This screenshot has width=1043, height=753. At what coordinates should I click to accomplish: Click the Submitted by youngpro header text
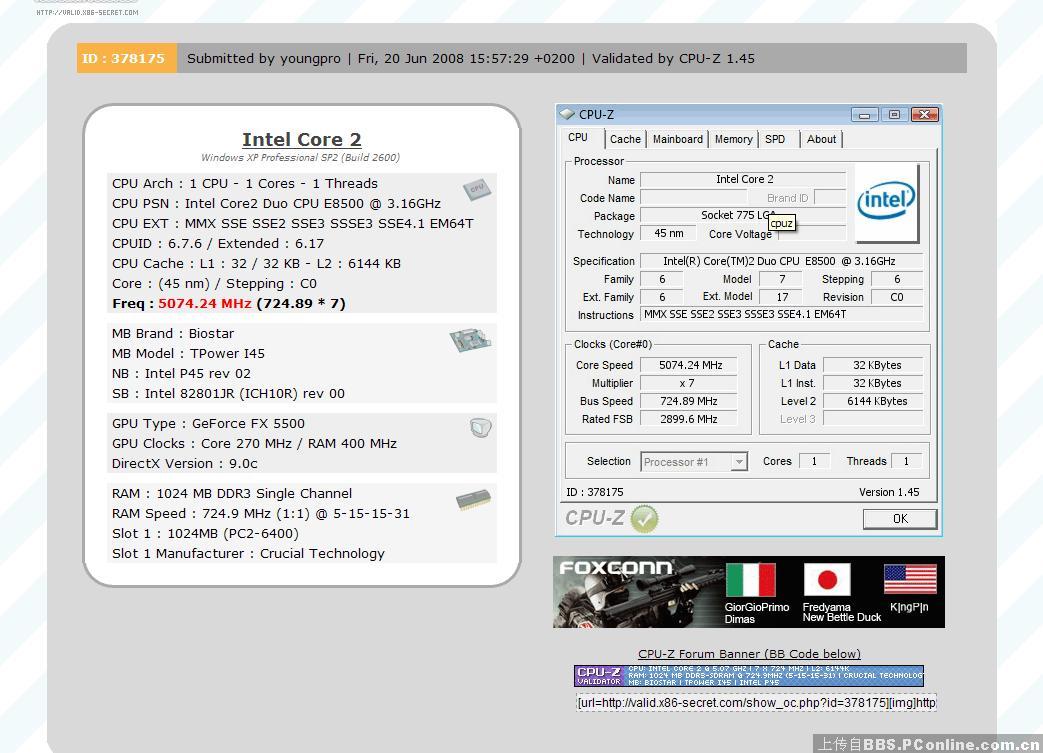[x=263, y=59]
